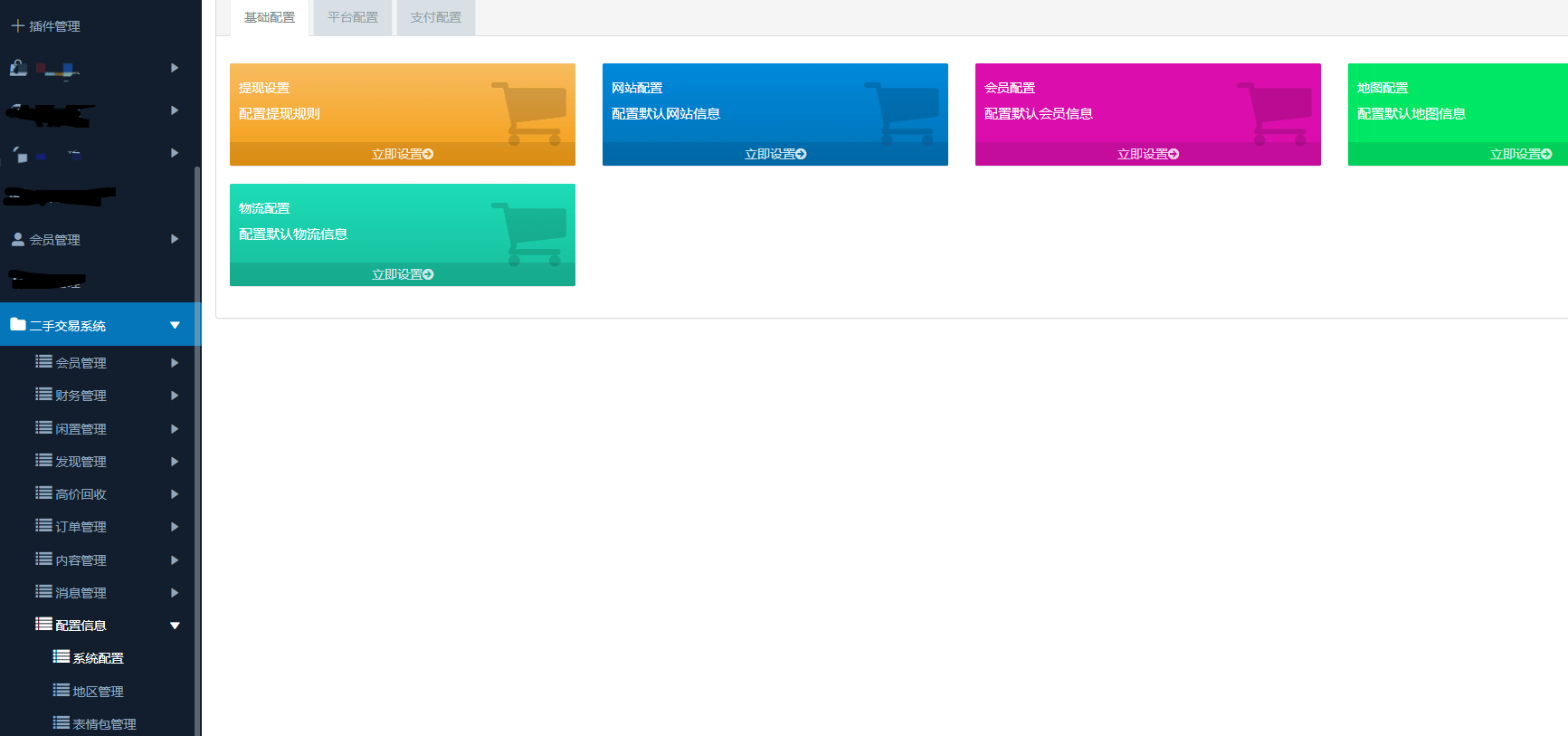Click 配置提现规则 text
1568x736 pixels.
(x=280, y=114)
